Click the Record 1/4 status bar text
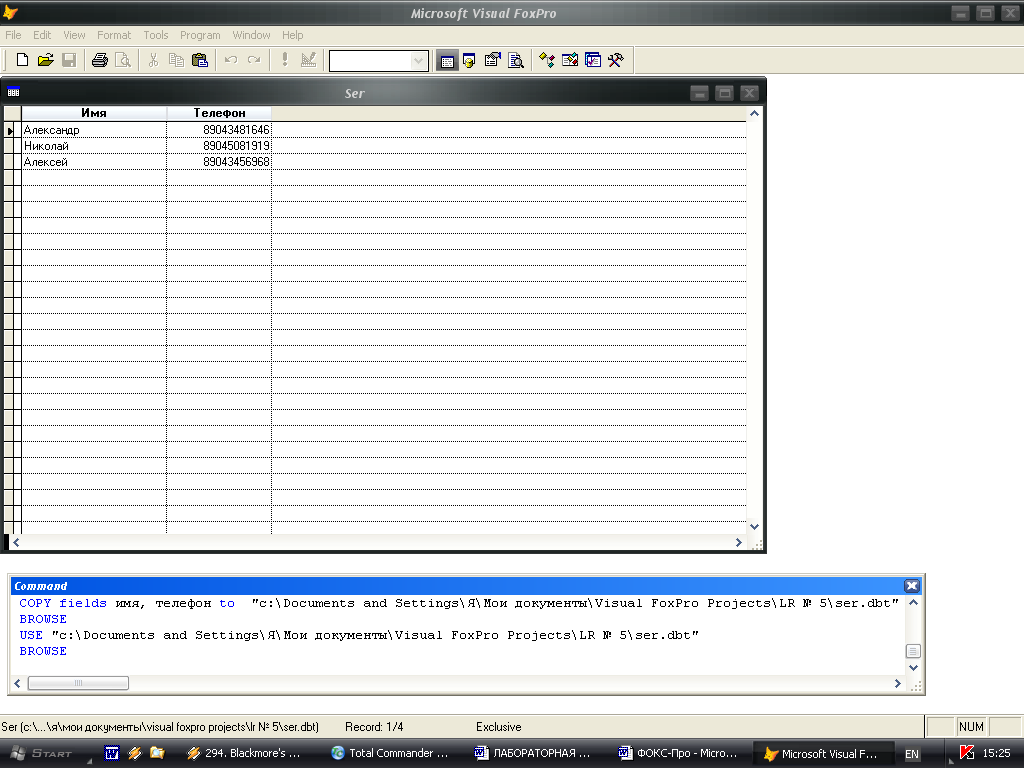Image resolution: width=1024 pixels, height=768 pixels. coord(374,727)
